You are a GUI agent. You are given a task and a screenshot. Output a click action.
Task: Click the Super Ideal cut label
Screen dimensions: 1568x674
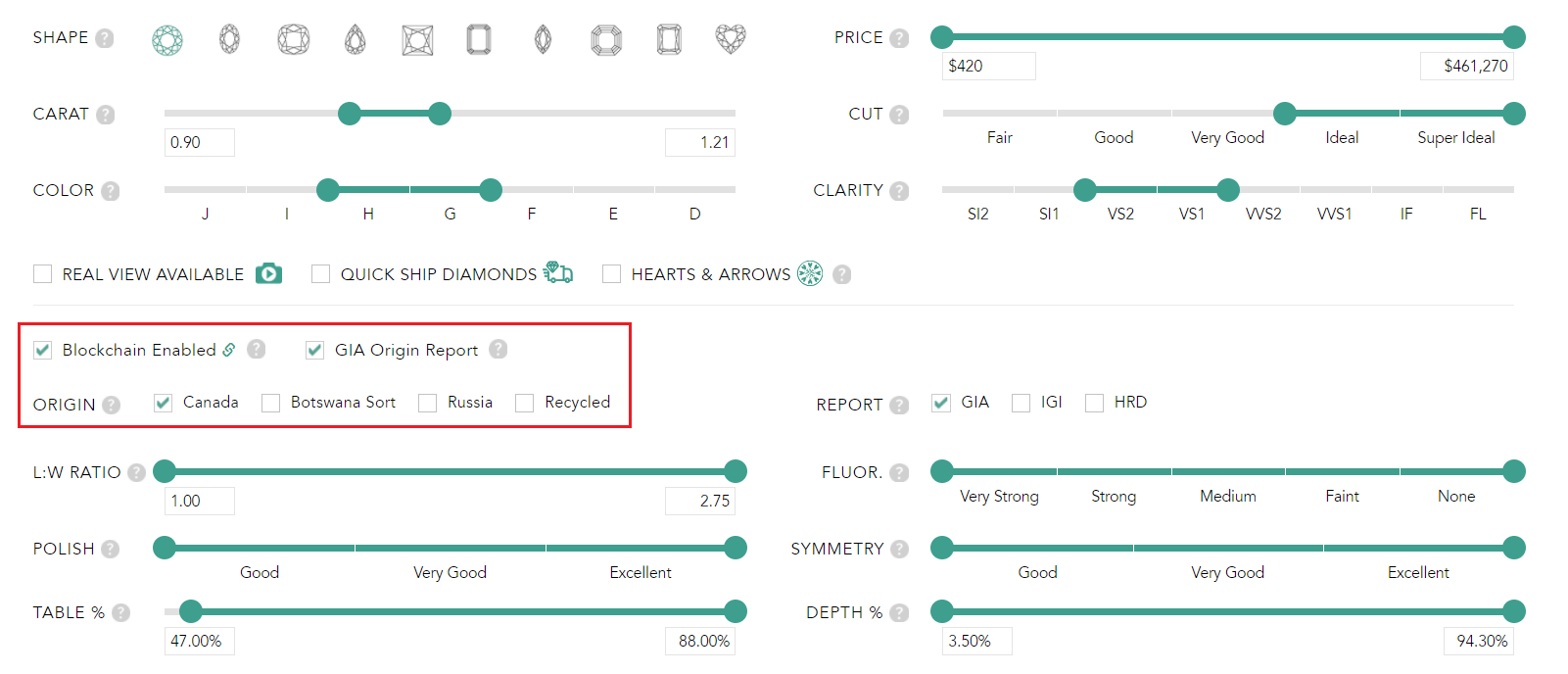1455,138
